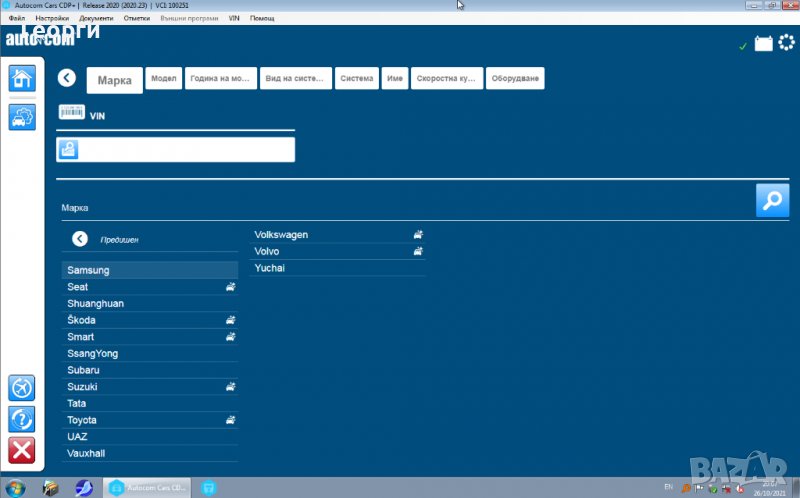This screenshot has height=498, width=800.
Task: Open the Документи menu
Action: 96,18
